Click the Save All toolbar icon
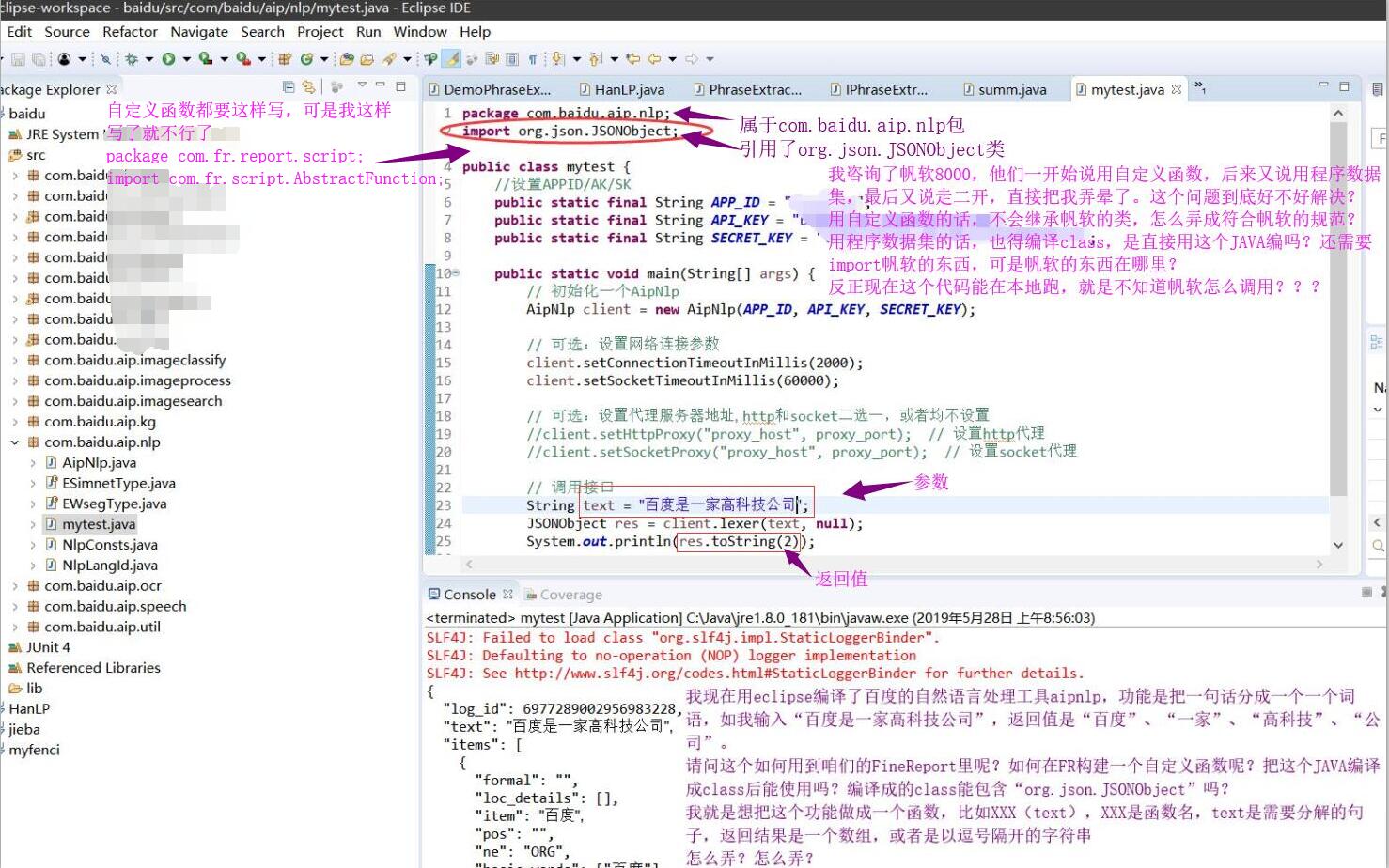1389x868 pixels. 39,59
